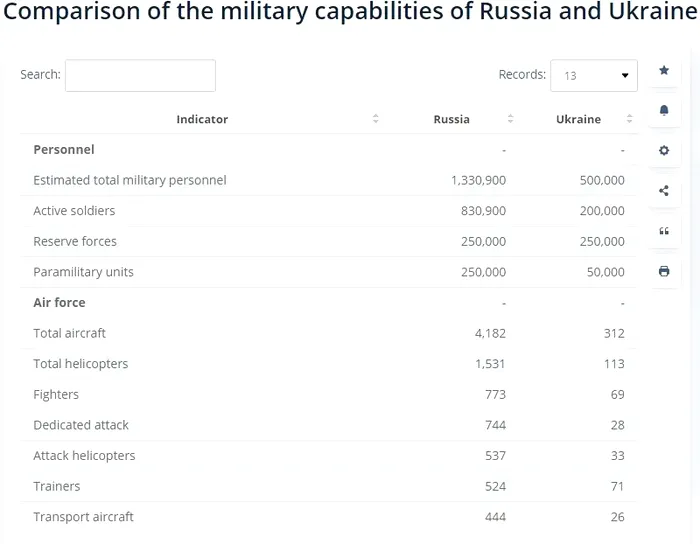Click the Attack helicopters row label
The height and width of the screenshot is (544, 700).
[84, 455]
